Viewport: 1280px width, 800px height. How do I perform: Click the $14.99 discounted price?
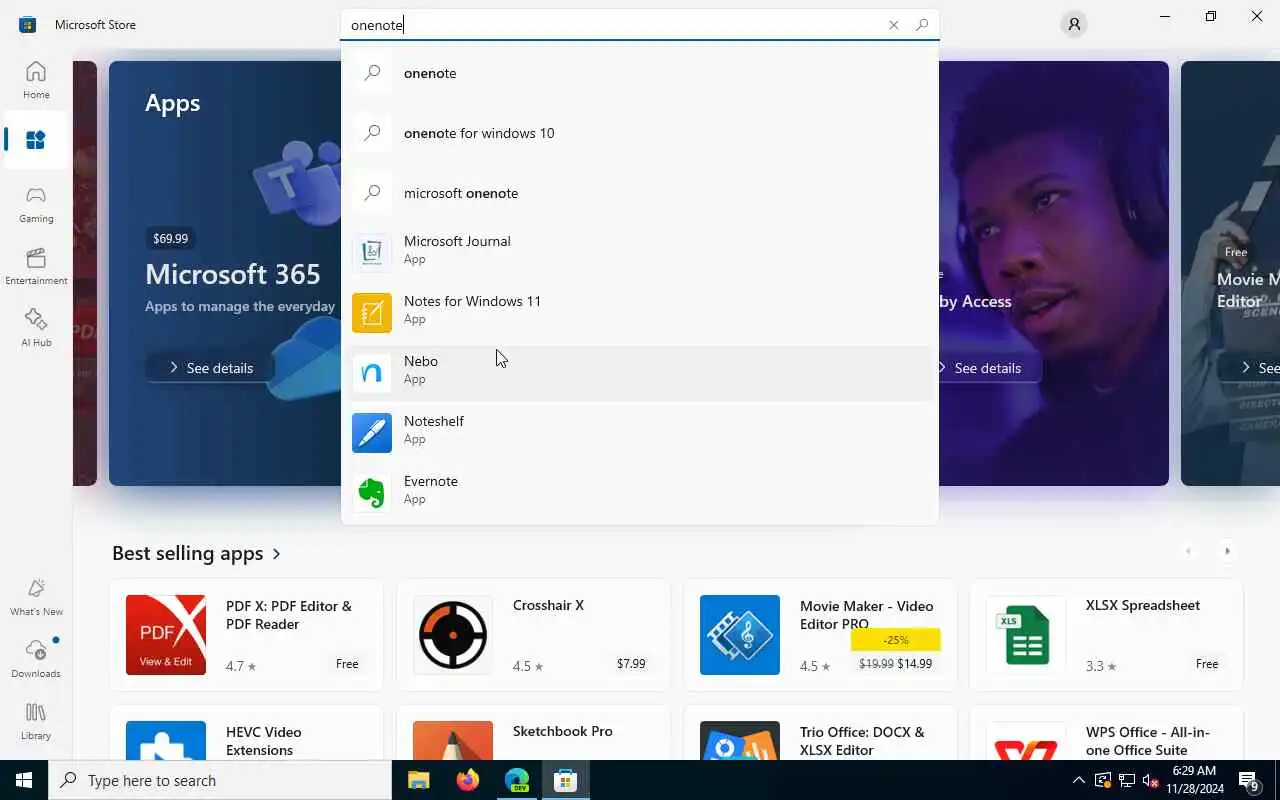[x=915, y=664]
